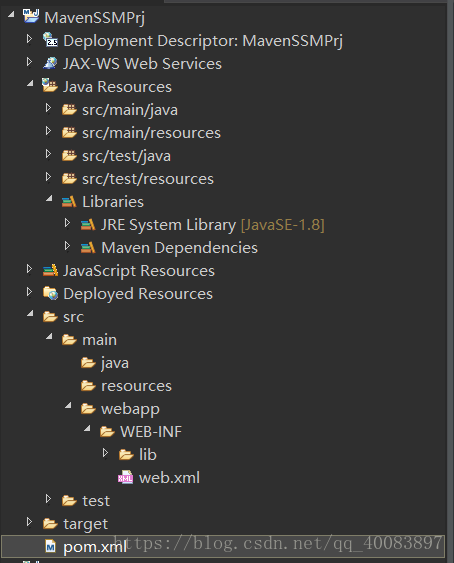Collapse the webapp folder arrow
The image size is (454, 563).
point(68,405)
